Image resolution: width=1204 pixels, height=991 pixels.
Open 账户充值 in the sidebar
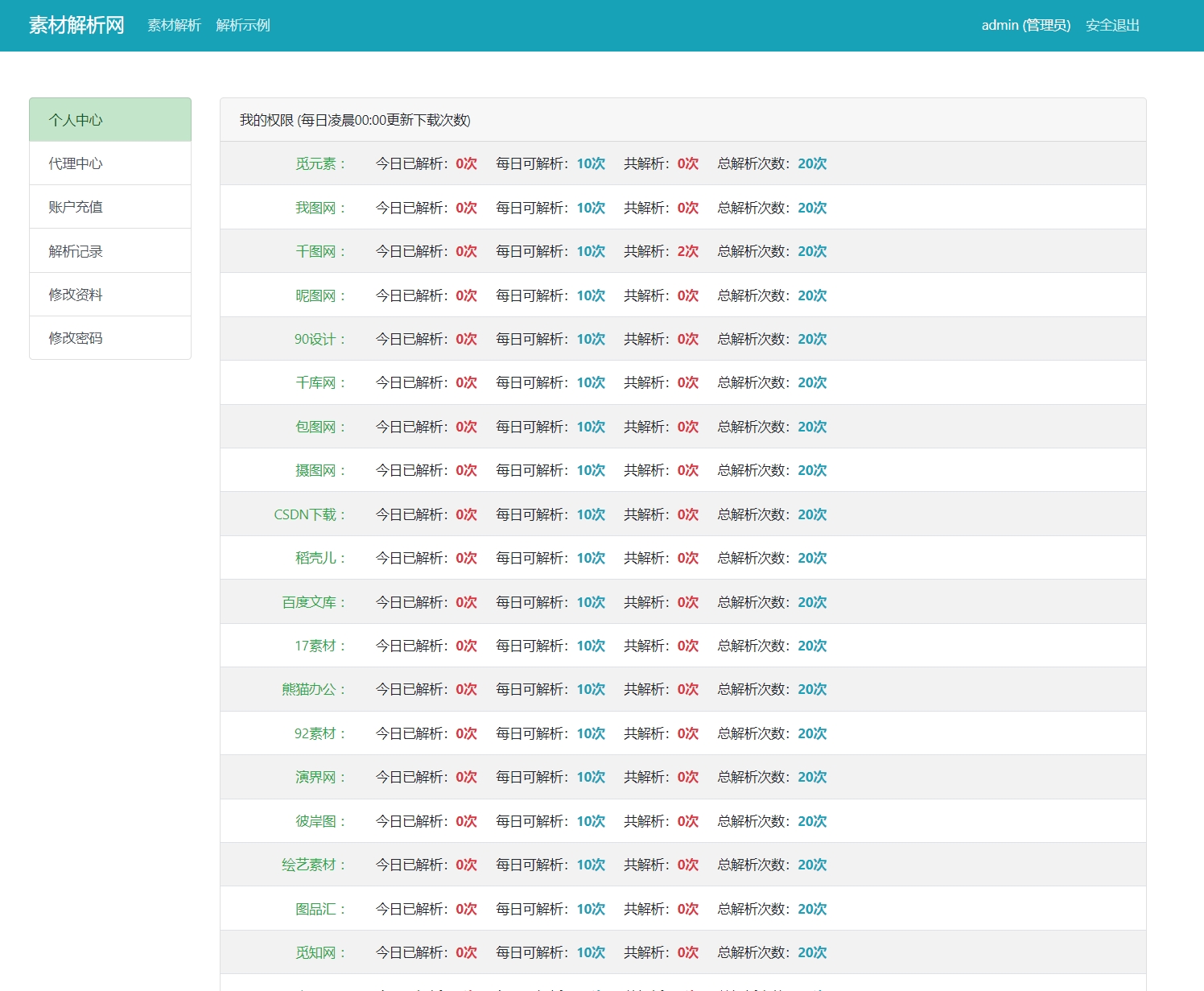[x=110, y=207]
